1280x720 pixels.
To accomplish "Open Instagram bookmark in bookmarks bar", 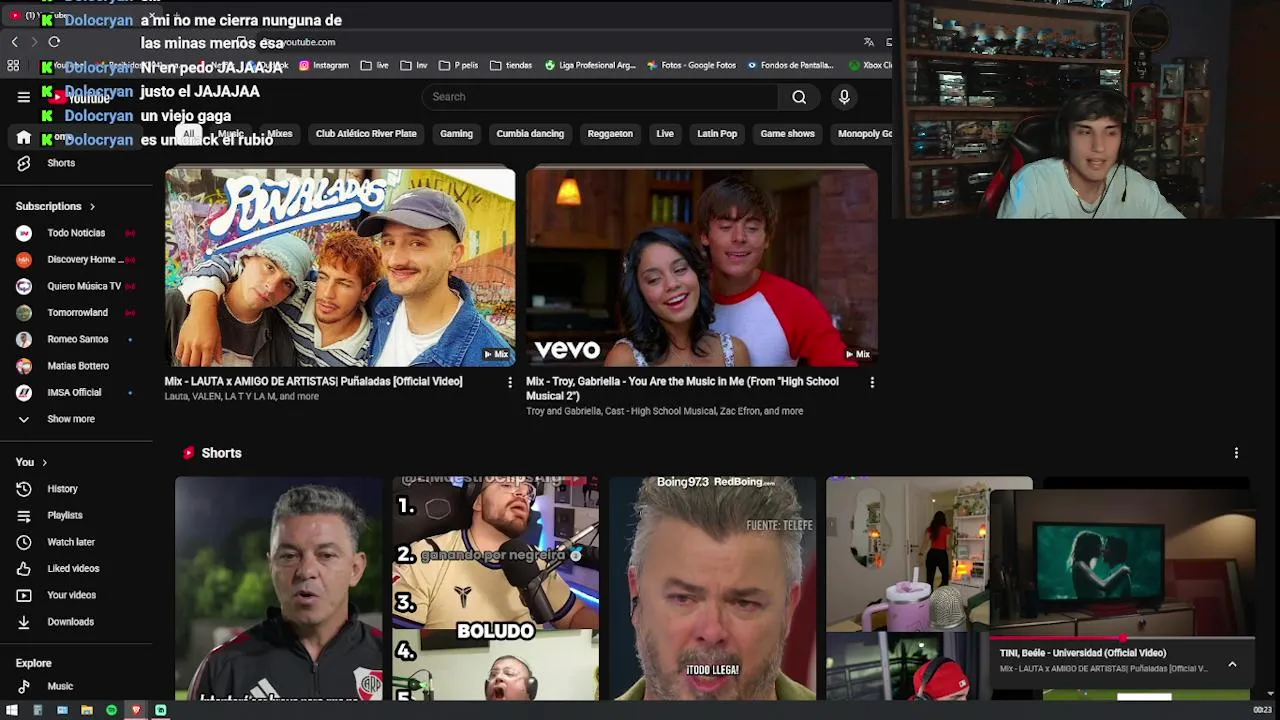I will (x=323, y=65).
